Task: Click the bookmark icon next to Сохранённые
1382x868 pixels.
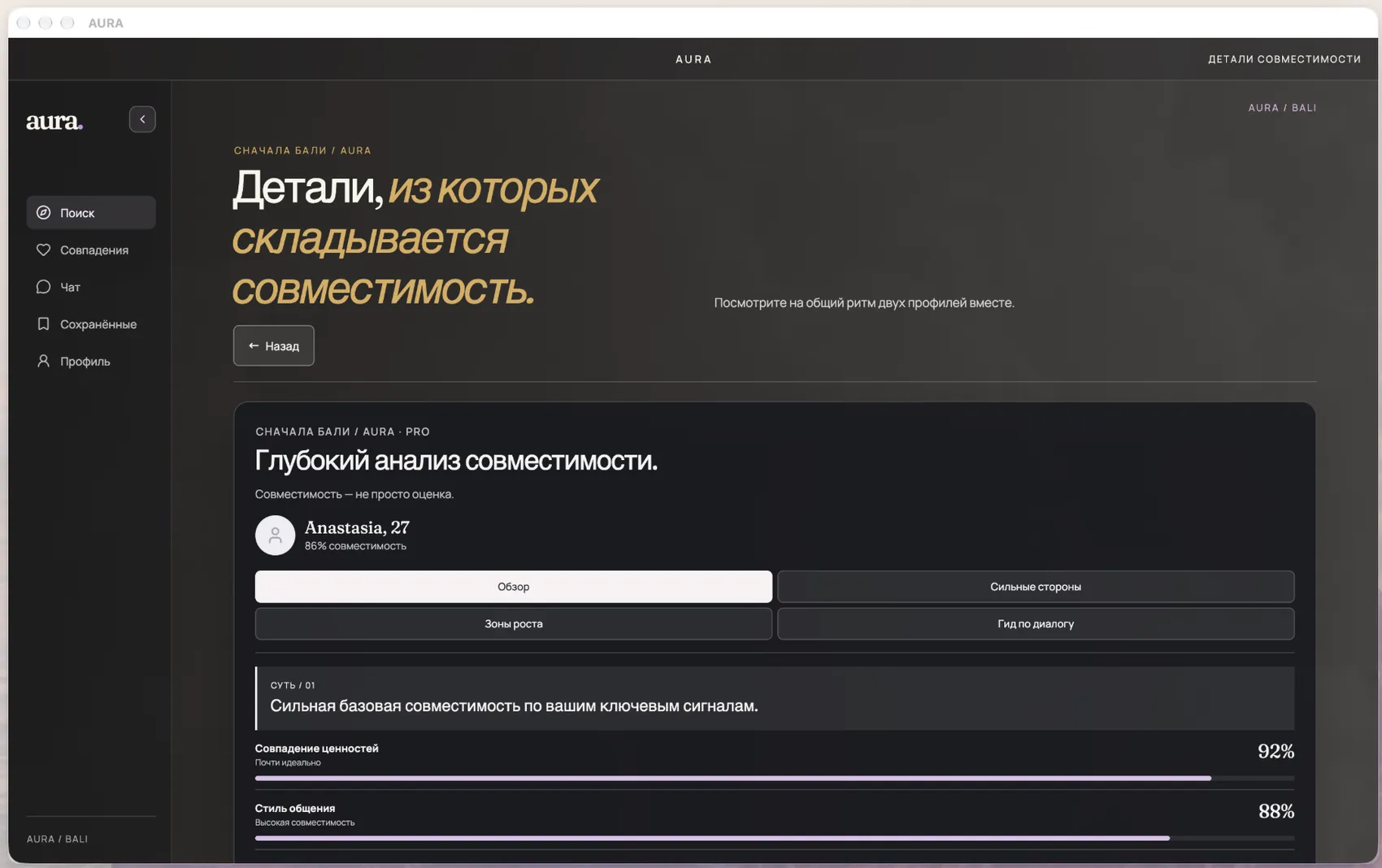Action: click(44, 324)
